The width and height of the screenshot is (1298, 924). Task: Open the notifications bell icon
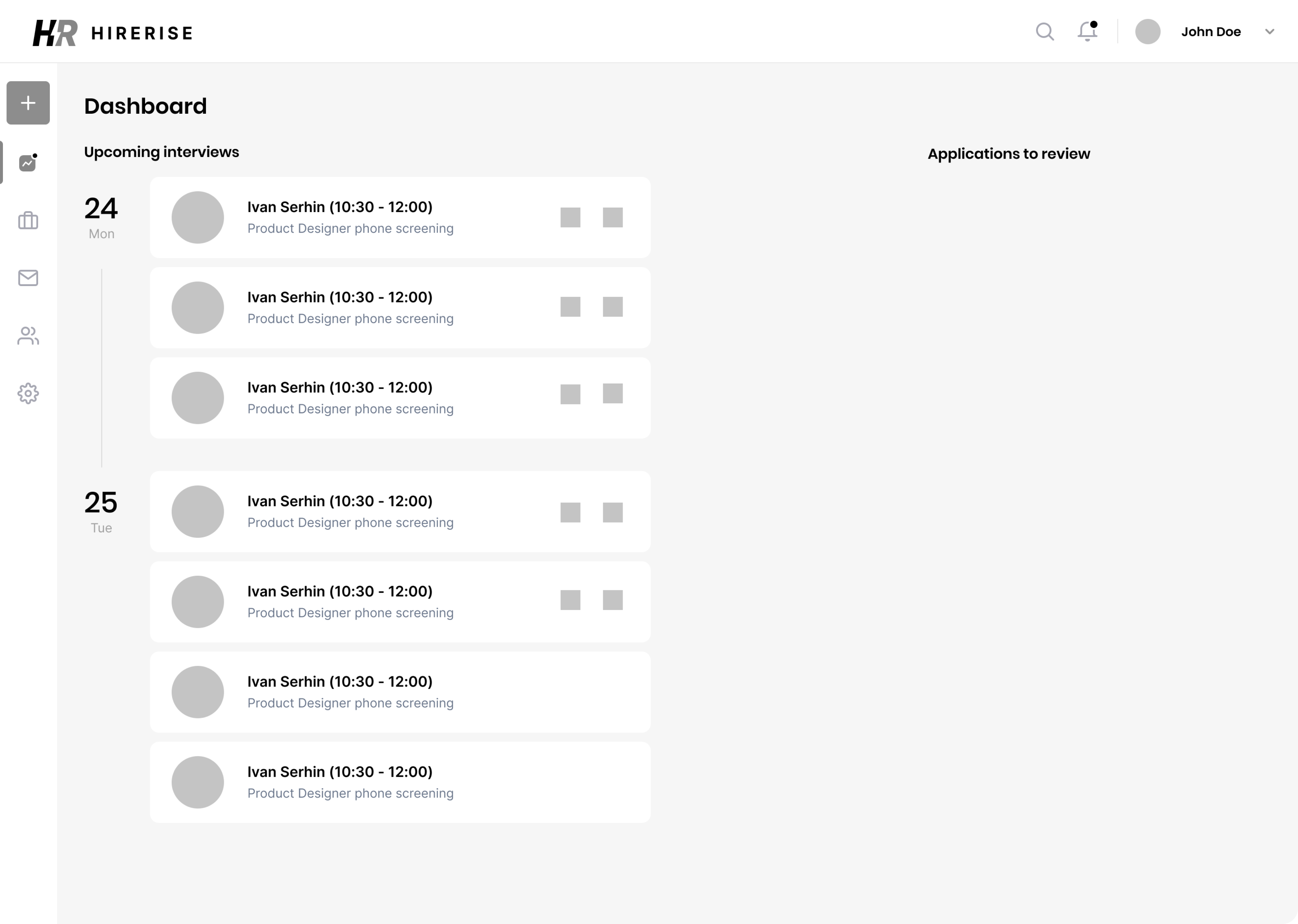[x=1087, y=32]
